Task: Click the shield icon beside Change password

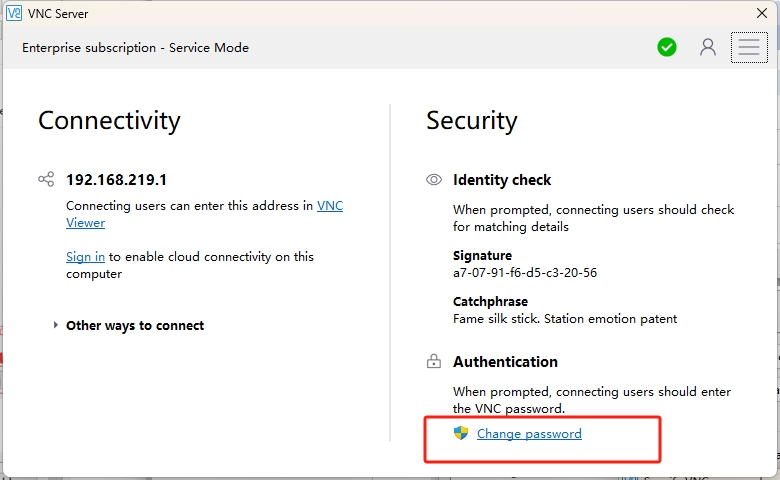Action: (461, 433)
